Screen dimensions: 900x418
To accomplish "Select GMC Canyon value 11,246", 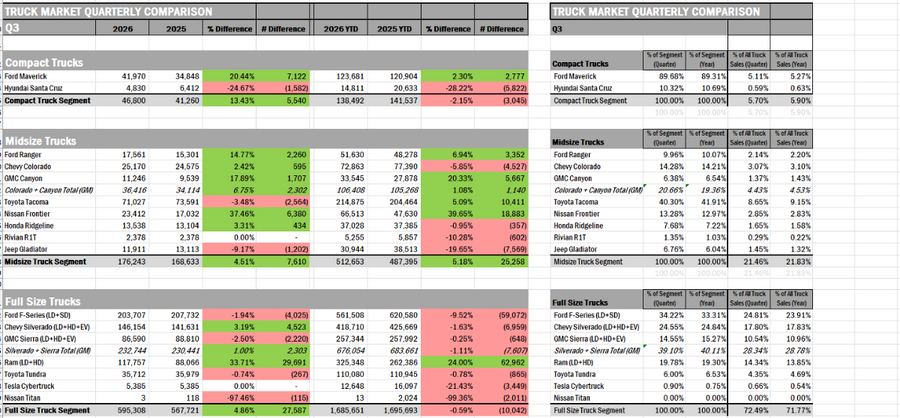I will (x=122, y=178).
